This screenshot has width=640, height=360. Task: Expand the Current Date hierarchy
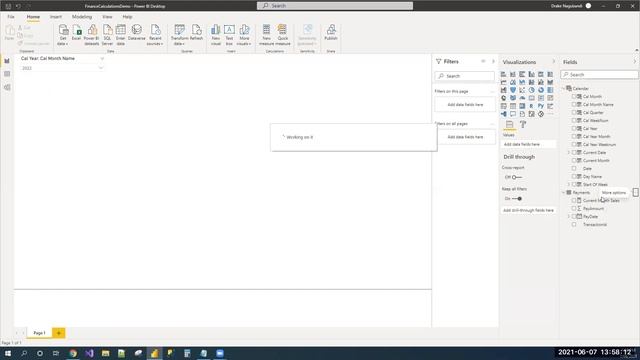(569, 152)
